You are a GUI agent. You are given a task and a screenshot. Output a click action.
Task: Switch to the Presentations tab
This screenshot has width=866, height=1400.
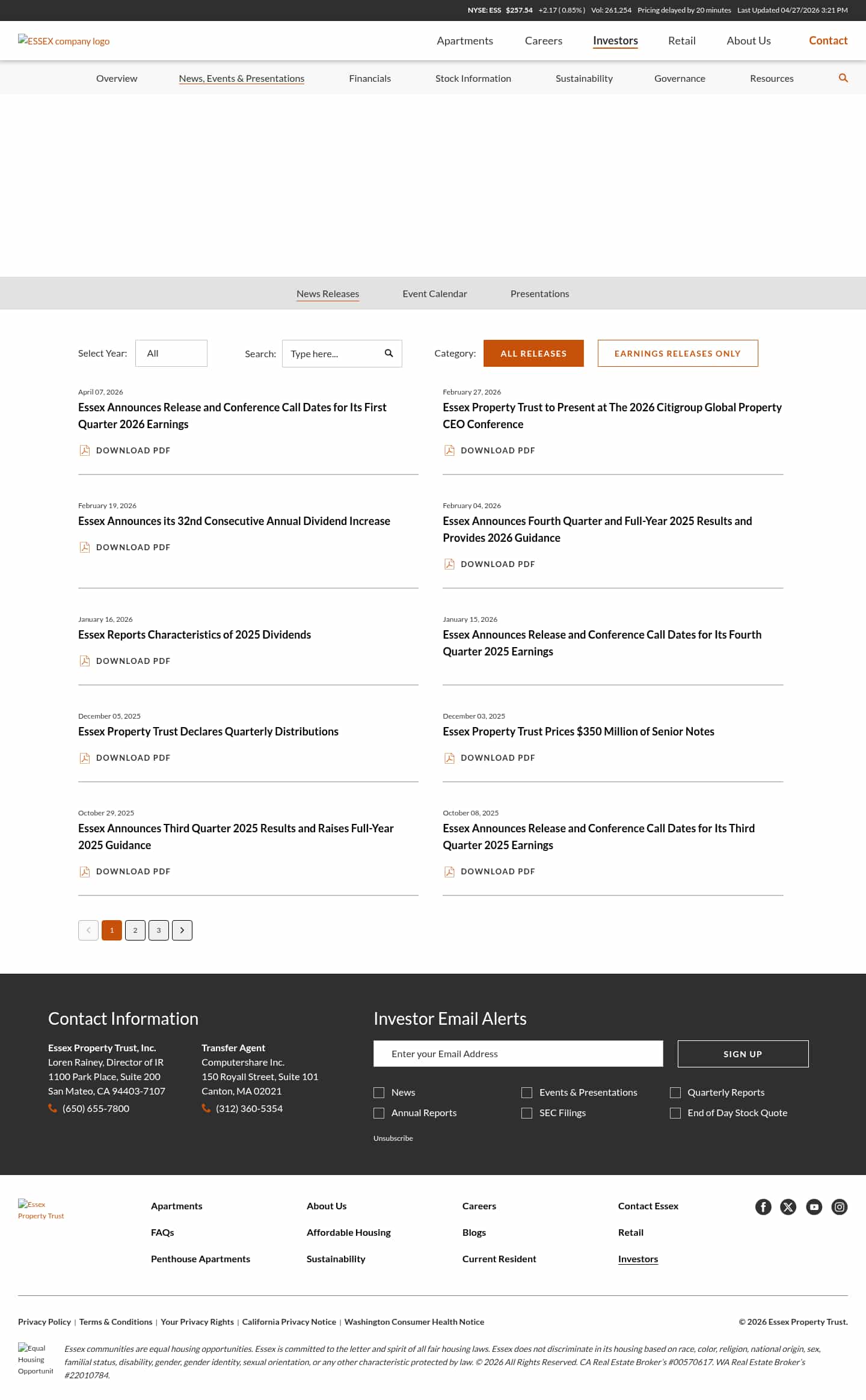coord(539,293)
